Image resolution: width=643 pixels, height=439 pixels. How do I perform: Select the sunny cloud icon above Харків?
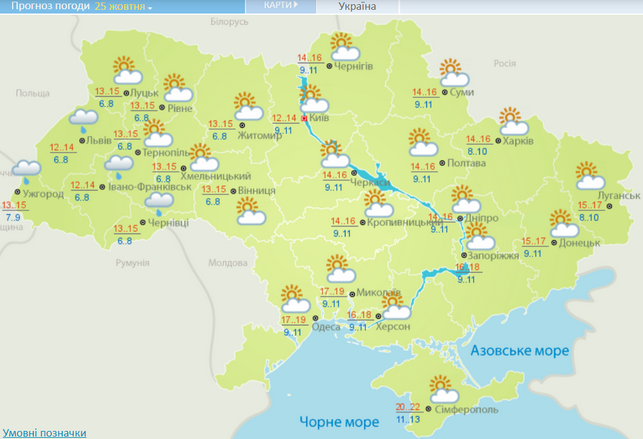coord(513,123)
